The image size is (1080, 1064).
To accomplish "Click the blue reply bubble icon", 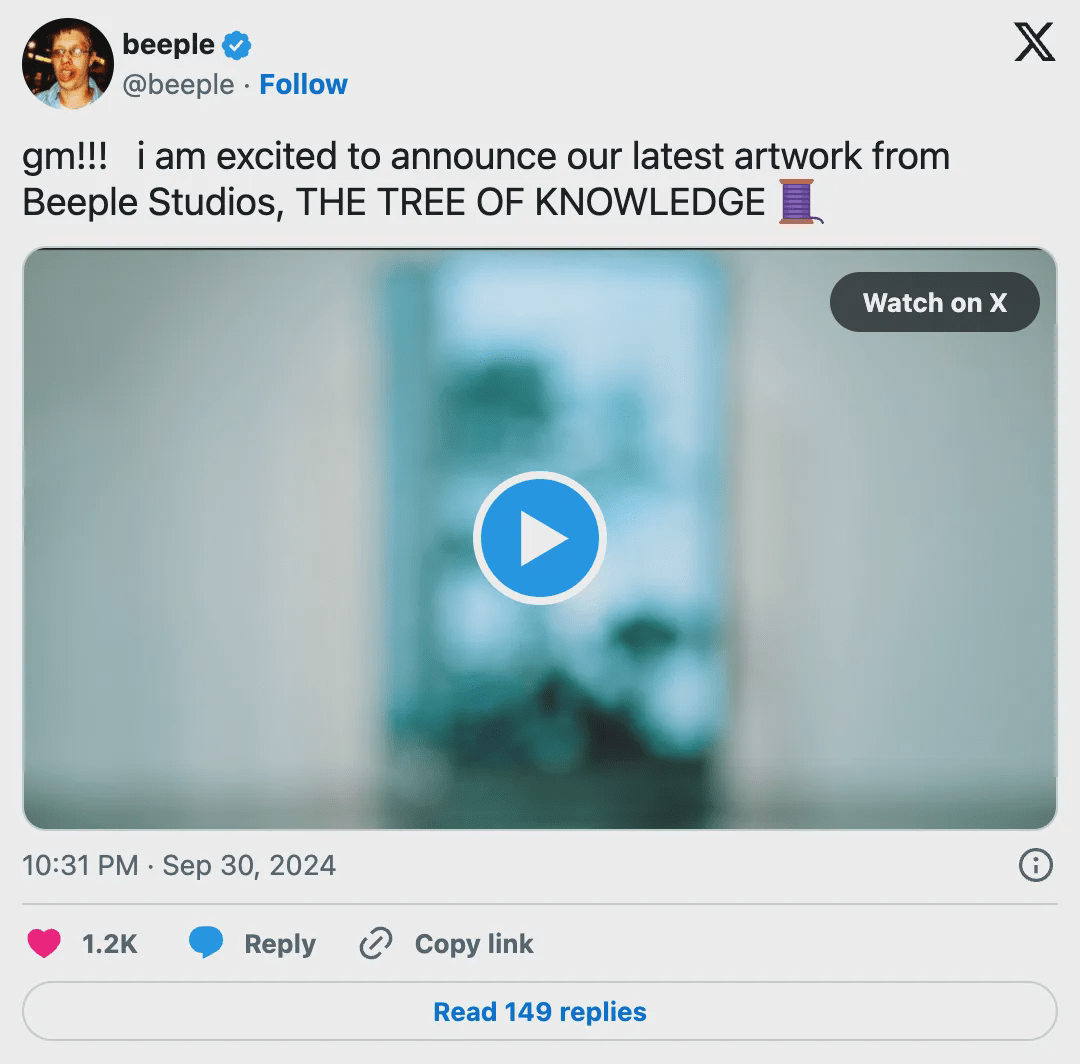I will click(x=206, y=944).
